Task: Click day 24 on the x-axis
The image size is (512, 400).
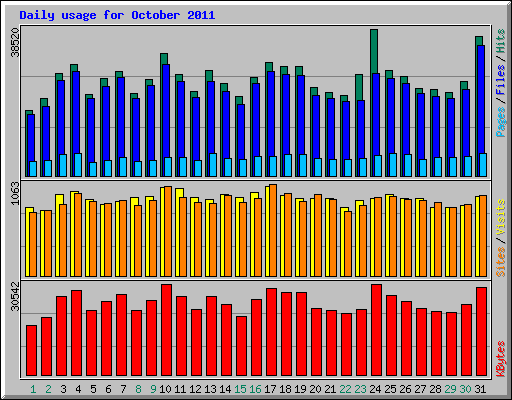Action: pos(375,389)
